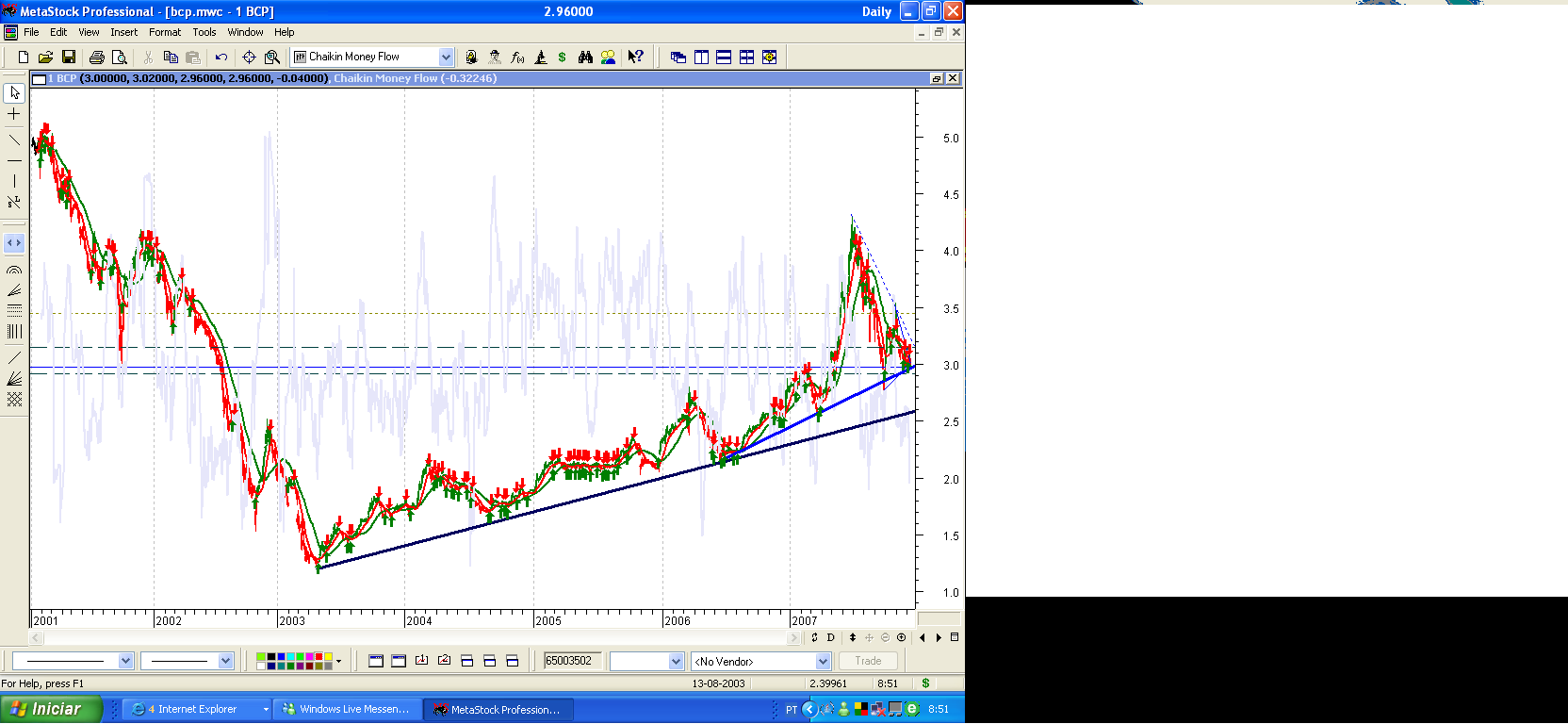Open The Explorer binoculars icon

click(x=585, y=58)
